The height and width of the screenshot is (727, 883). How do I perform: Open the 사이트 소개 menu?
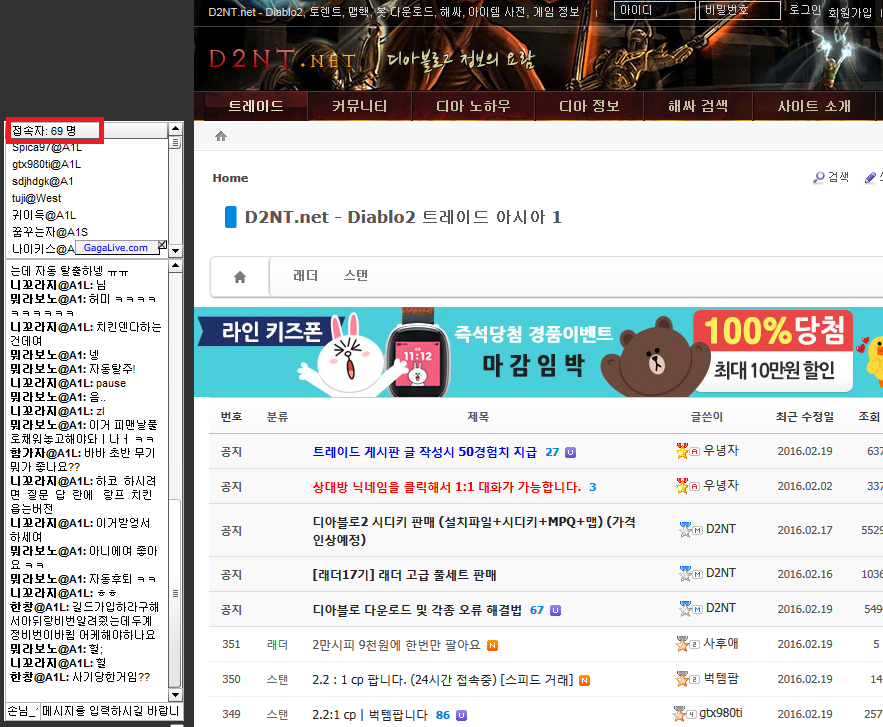[x=814, y=106]
